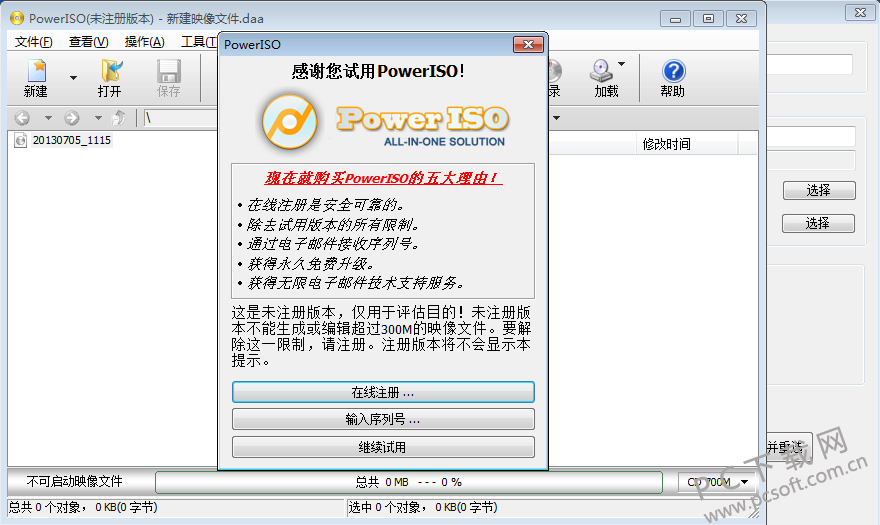Click the 在线注册 button
The height and width of the screenshot is (525, 880).
pyautogui.click(x=383, y=392)
